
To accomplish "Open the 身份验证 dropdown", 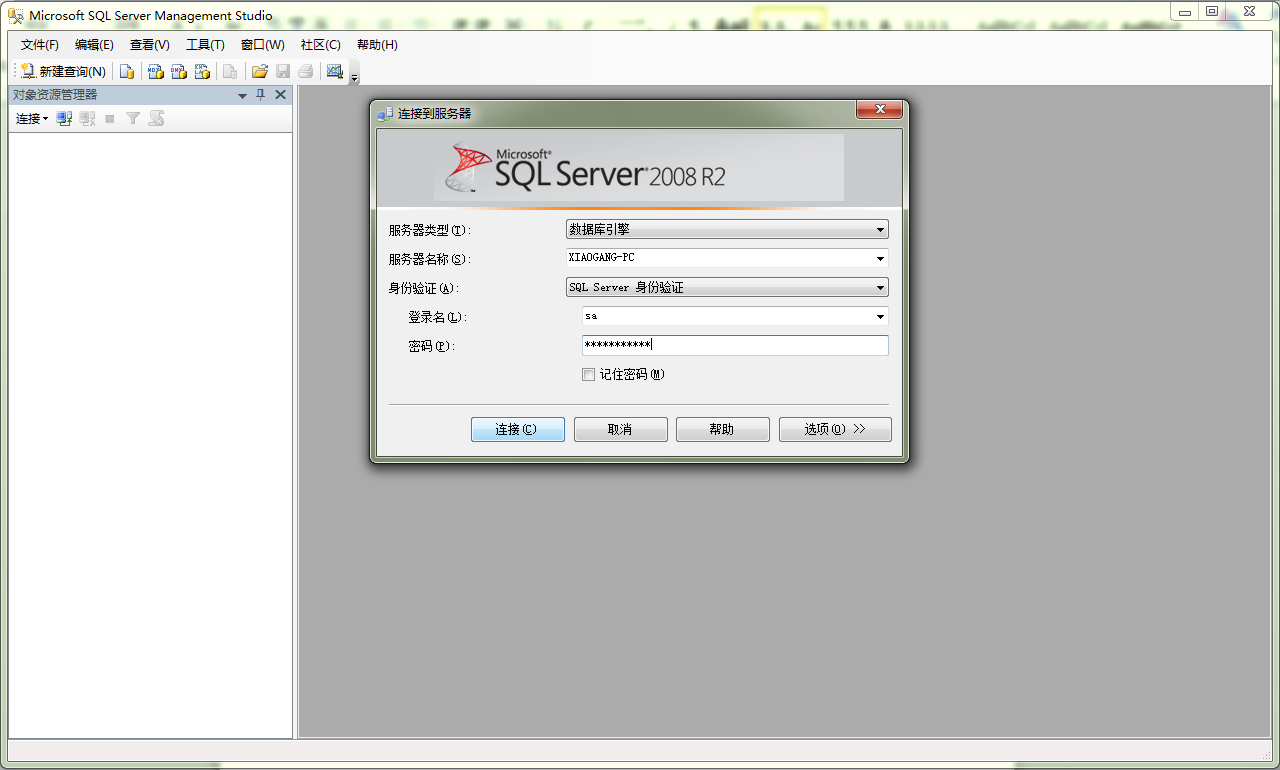I will (x=879, y=287).
